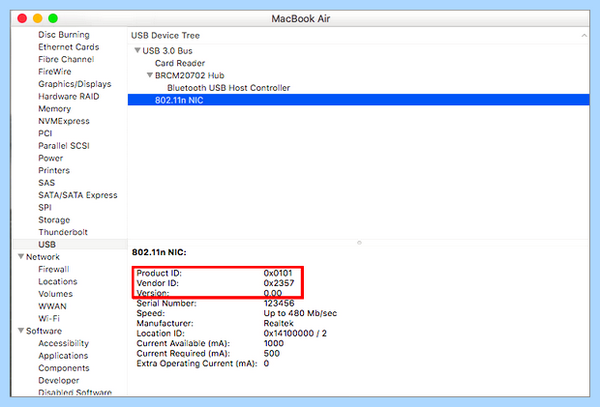
Task: Open SPI in sidebar
Action: click(x=45, y=207)
